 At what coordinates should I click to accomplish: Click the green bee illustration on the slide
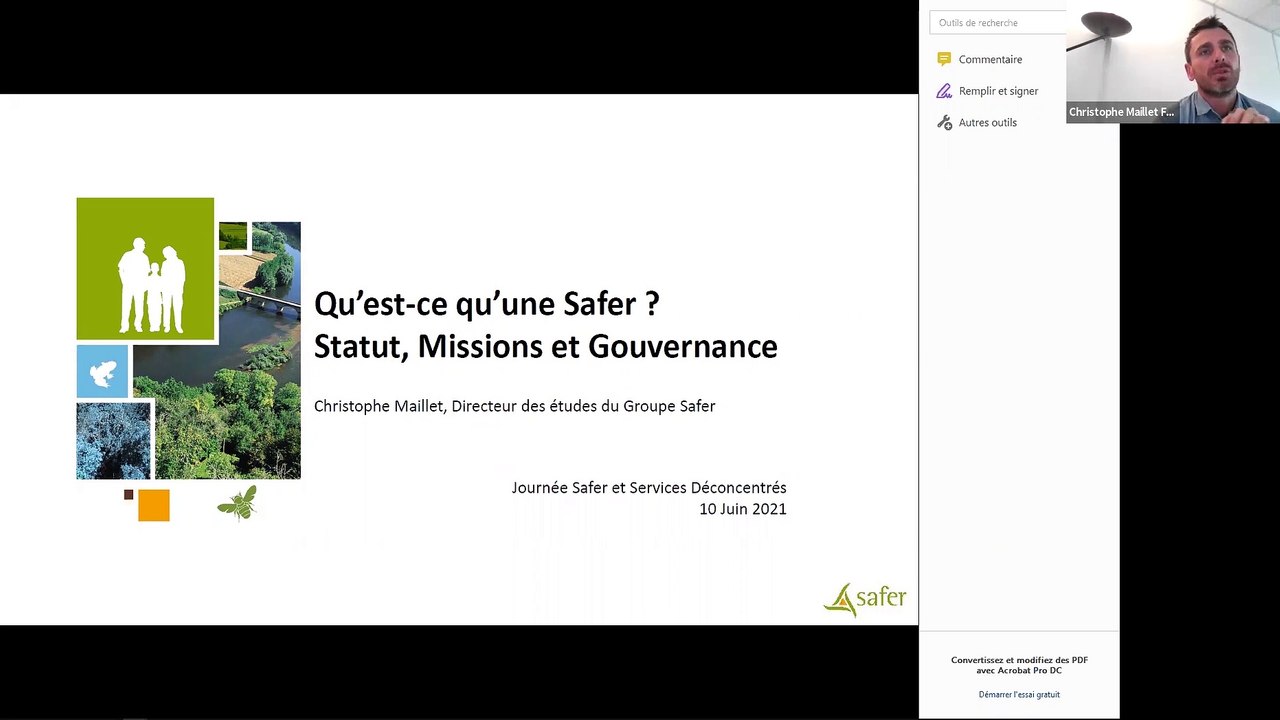(x=237, y=503)
